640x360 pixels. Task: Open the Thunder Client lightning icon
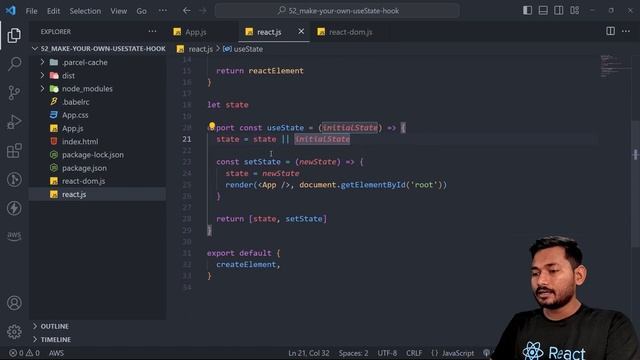(14, 208)
